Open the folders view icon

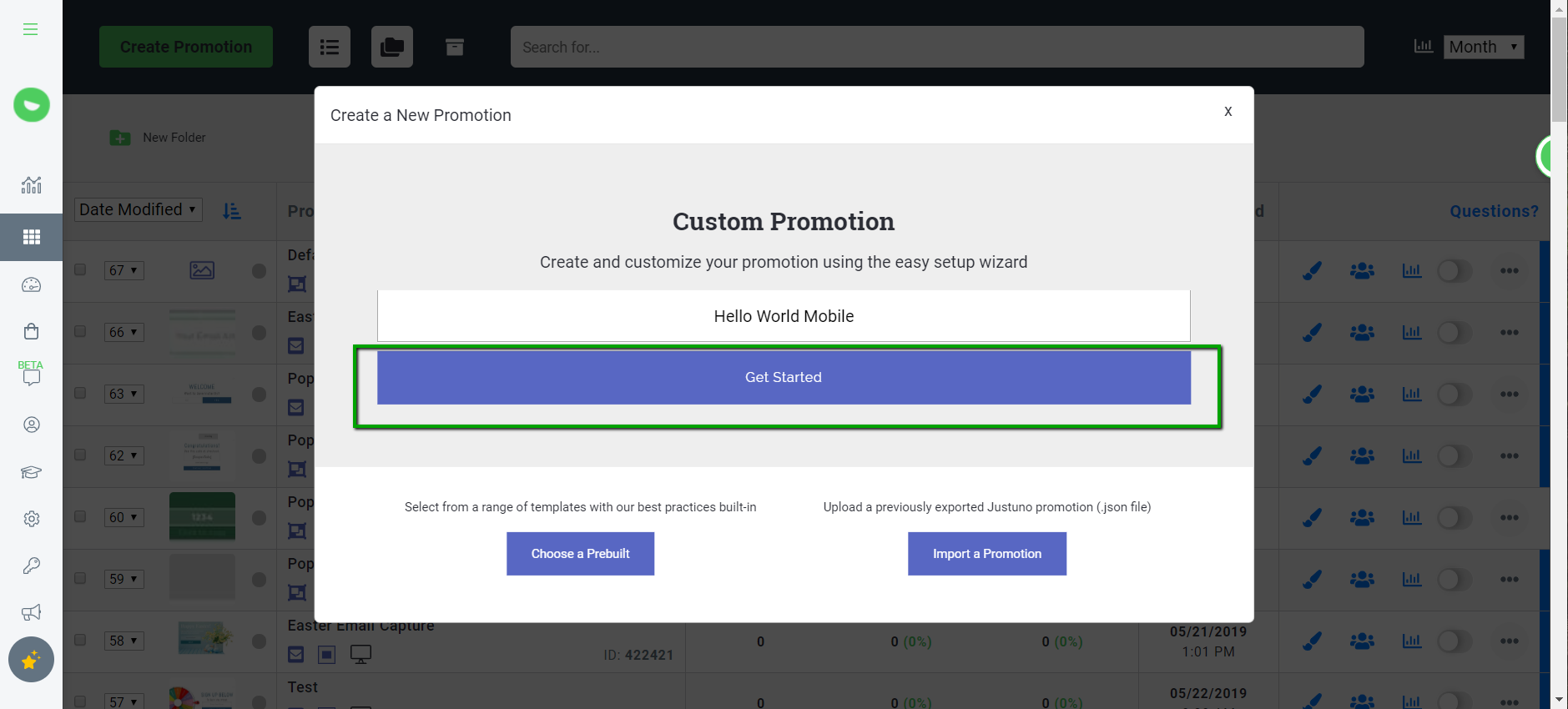pyautogui.click(x=391, y=47)
